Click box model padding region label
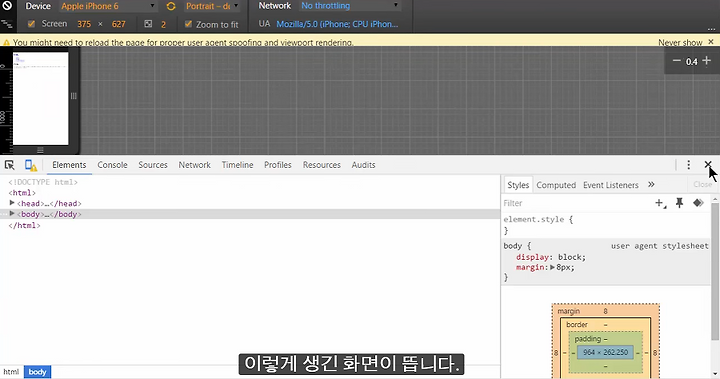 click(x=587, y=339)
